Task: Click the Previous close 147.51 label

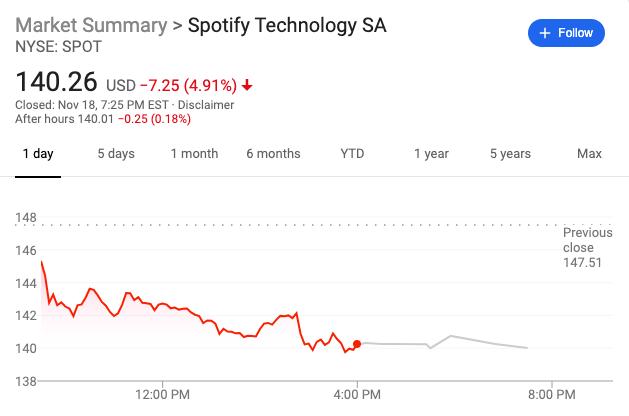Action: [588, 248]
